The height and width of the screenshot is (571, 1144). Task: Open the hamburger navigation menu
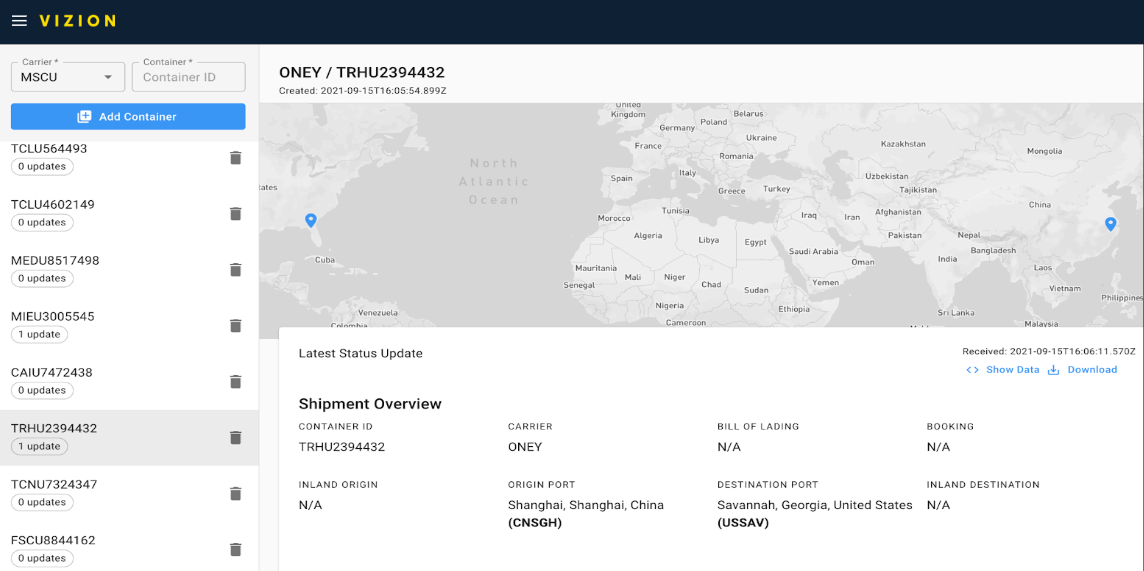point(19,21)
